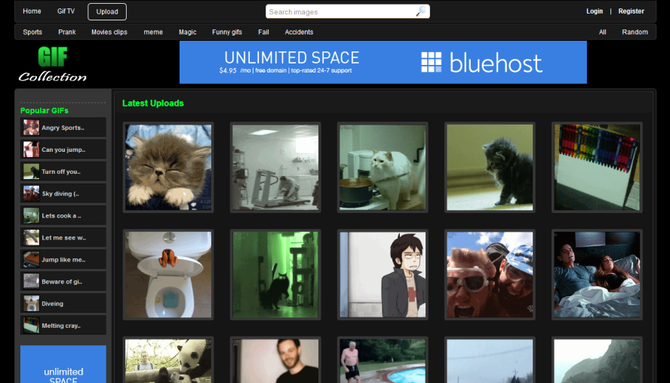
Task: Open the toilet gif thumbnail
Action: pyautogui.click(x=168, y=274)
